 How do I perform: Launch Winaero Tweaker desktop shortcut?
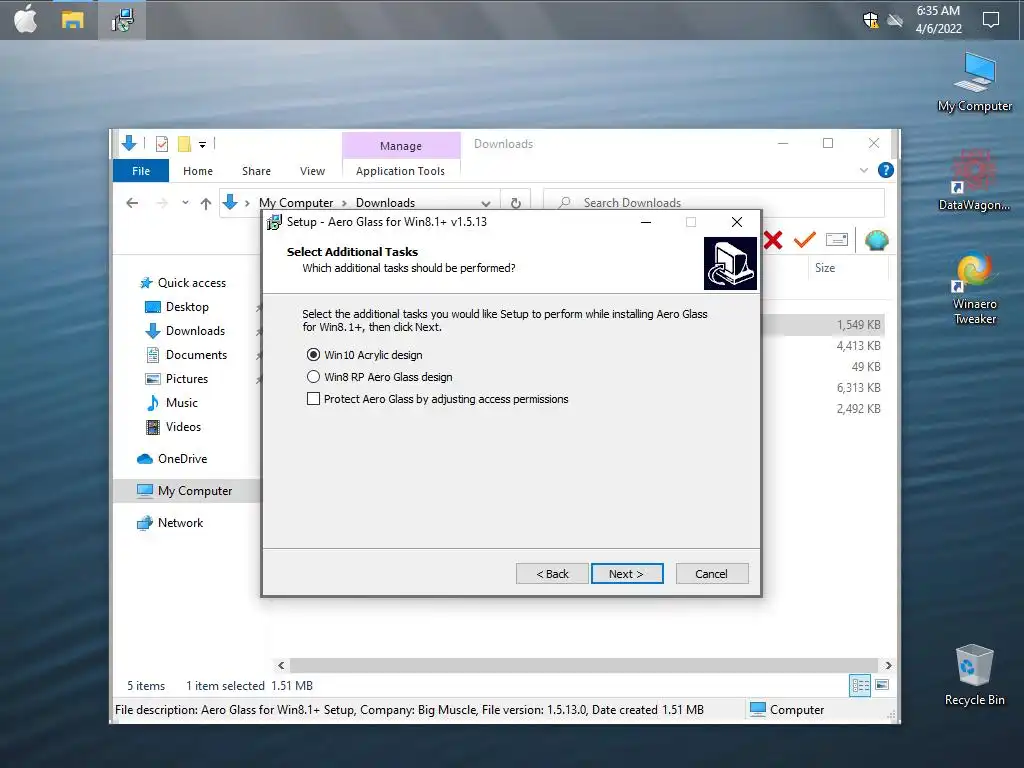975,288
